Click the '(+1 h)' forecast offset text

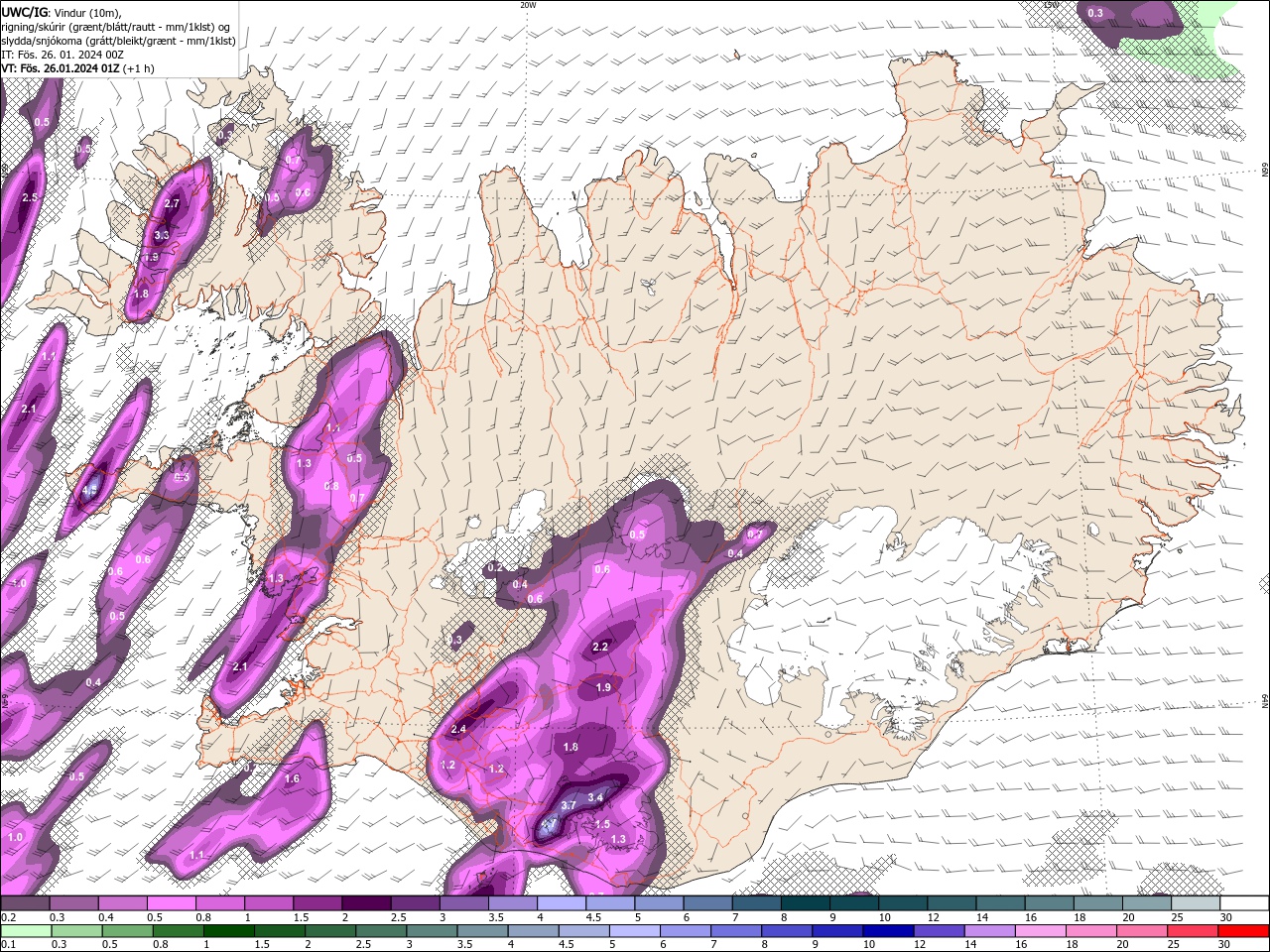(x=140, y=68)
